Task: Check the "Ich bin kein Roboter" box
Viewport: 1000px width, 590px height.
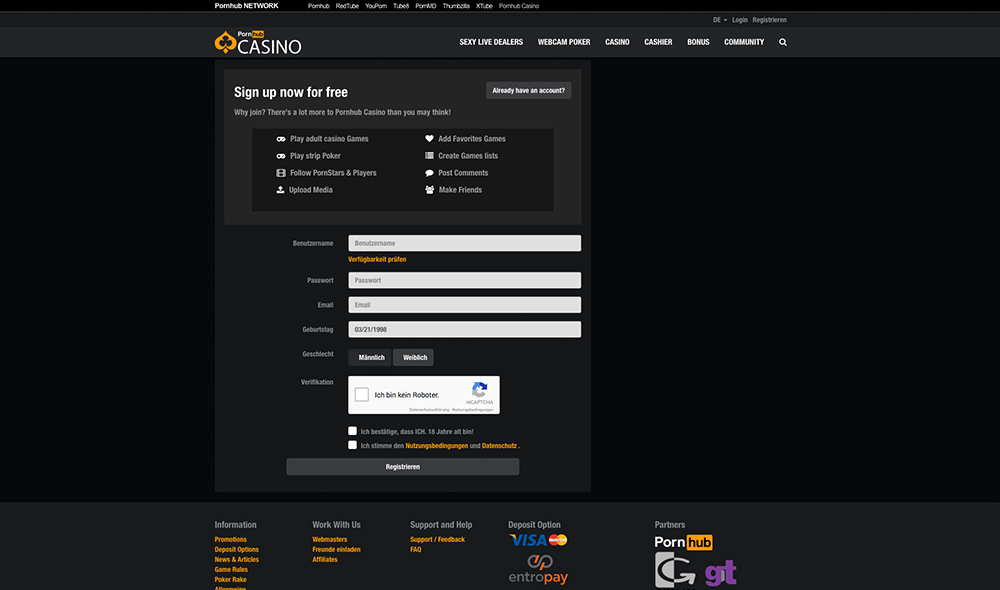Action: coord(362,395)
